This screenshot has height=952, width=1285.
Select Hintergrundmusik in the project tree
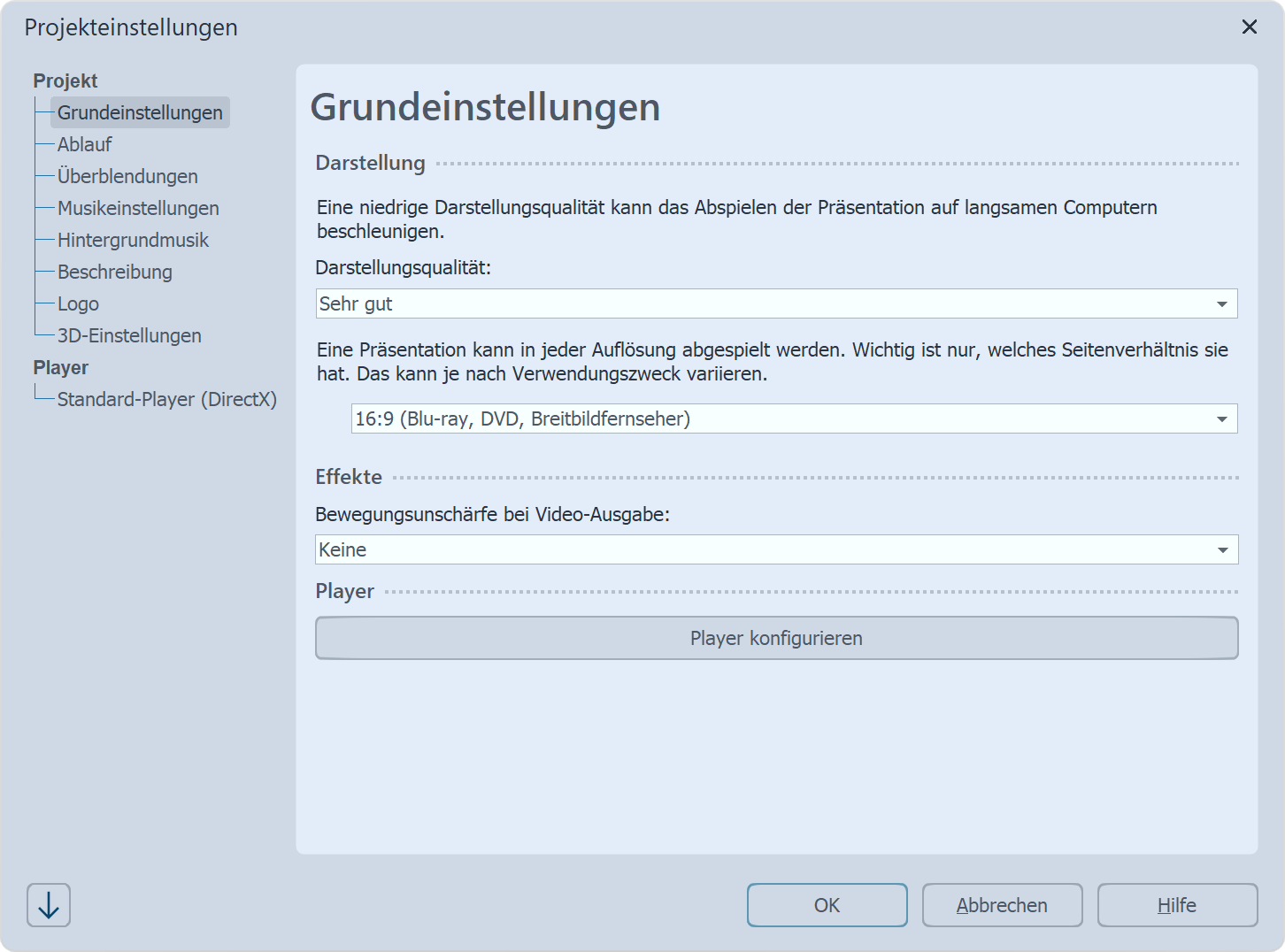coord(133,240)
